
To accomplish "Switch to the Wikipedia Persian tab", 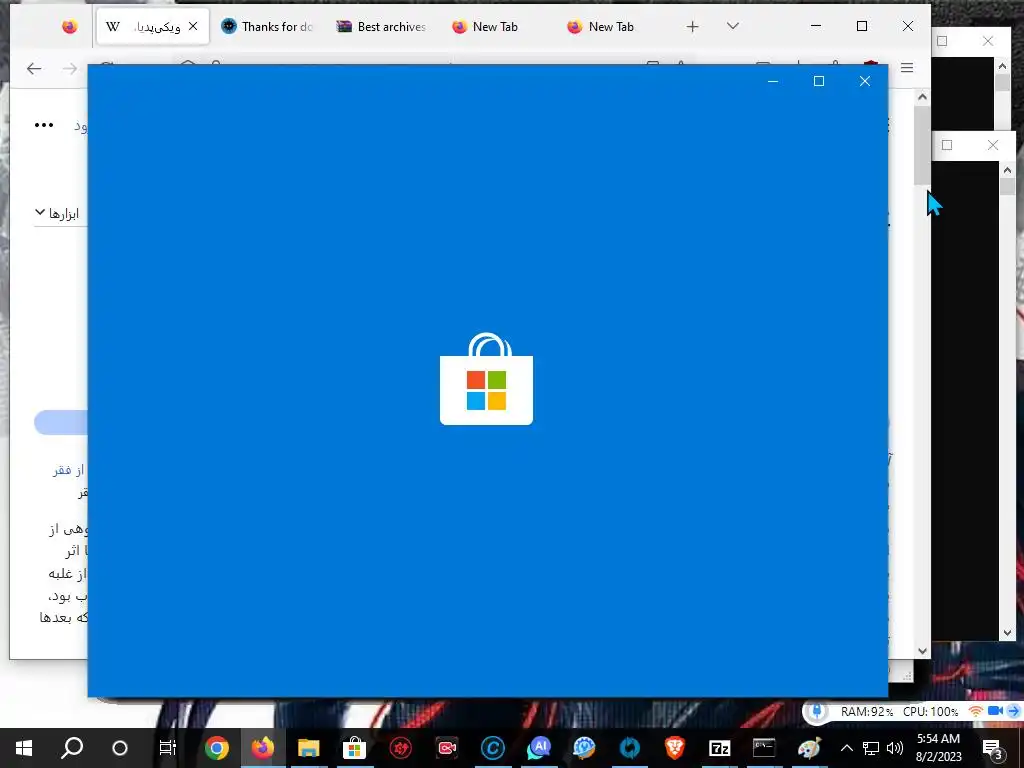I will (x=153, y=26).
